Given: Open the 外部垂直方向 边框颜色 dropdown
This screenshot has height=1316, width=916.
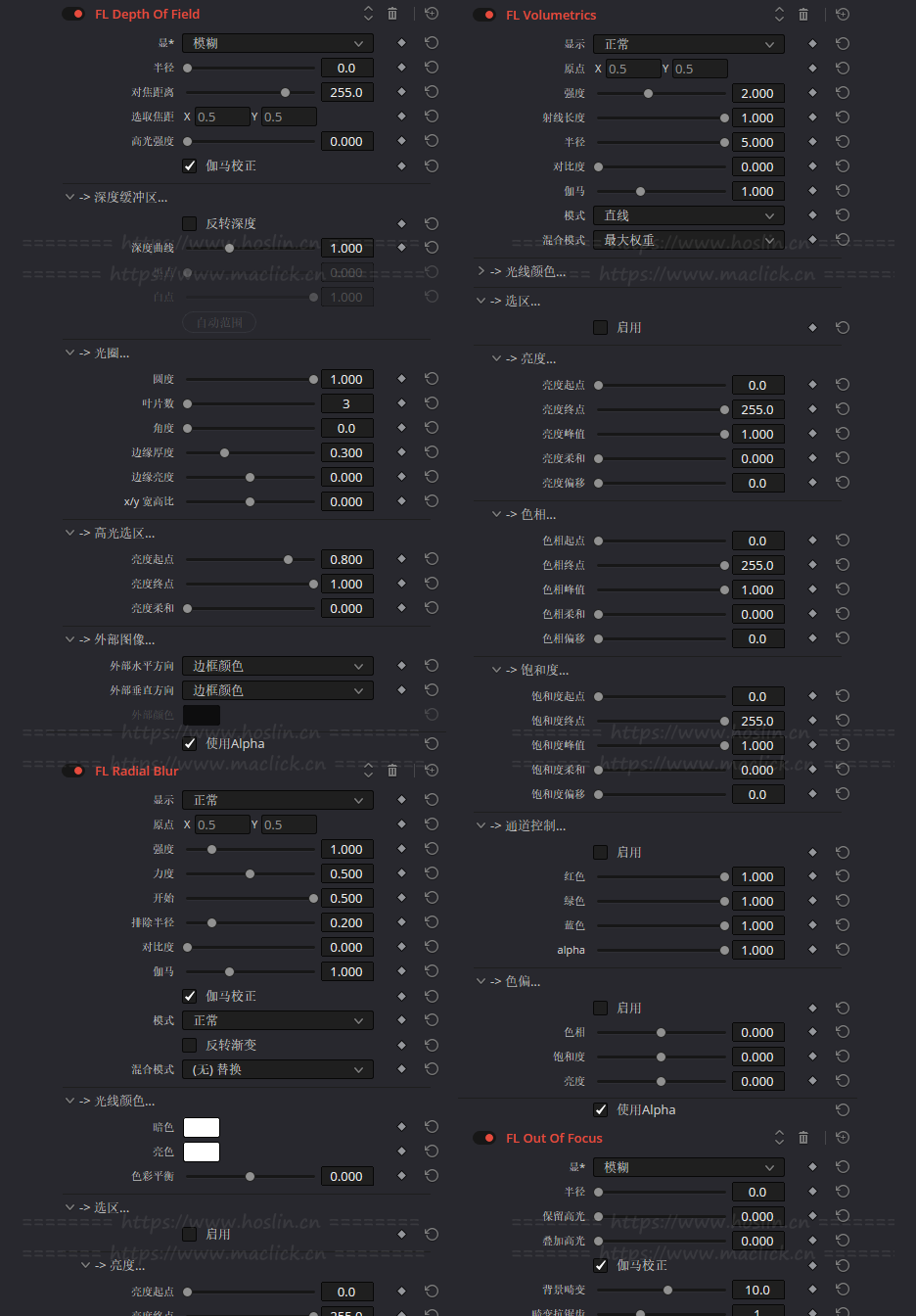Looking at the screenshot, I should [x=278, y=690].
